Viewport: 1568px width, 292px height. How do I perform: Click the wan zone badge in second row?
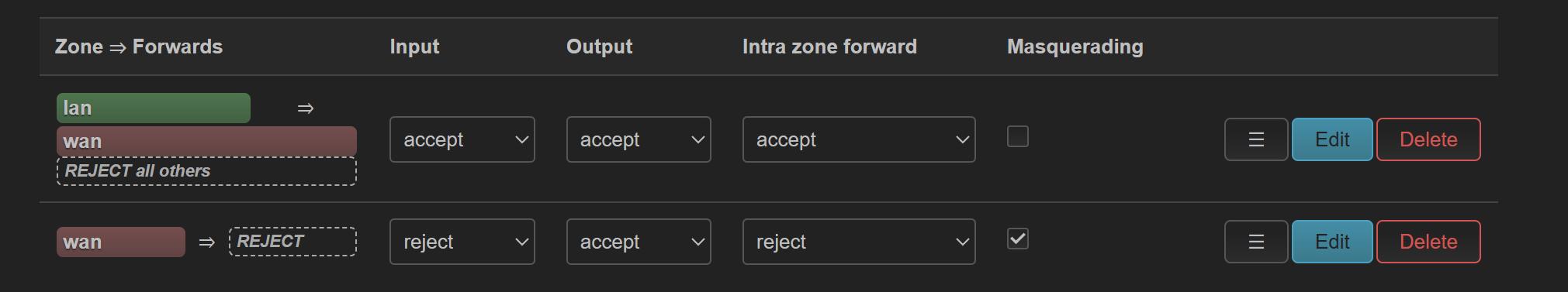coord(121,242)
